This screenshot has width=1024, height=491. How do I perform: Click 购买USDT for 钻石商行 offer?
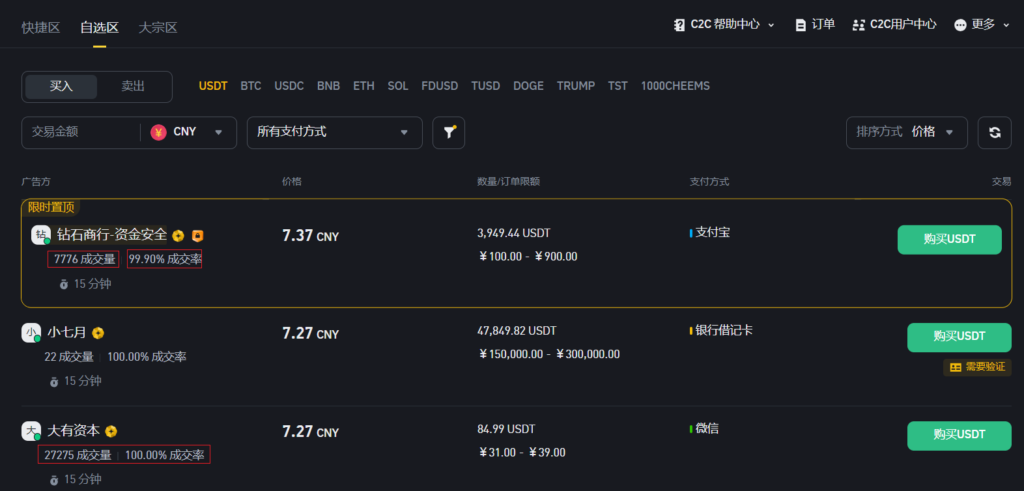(949, 239)
